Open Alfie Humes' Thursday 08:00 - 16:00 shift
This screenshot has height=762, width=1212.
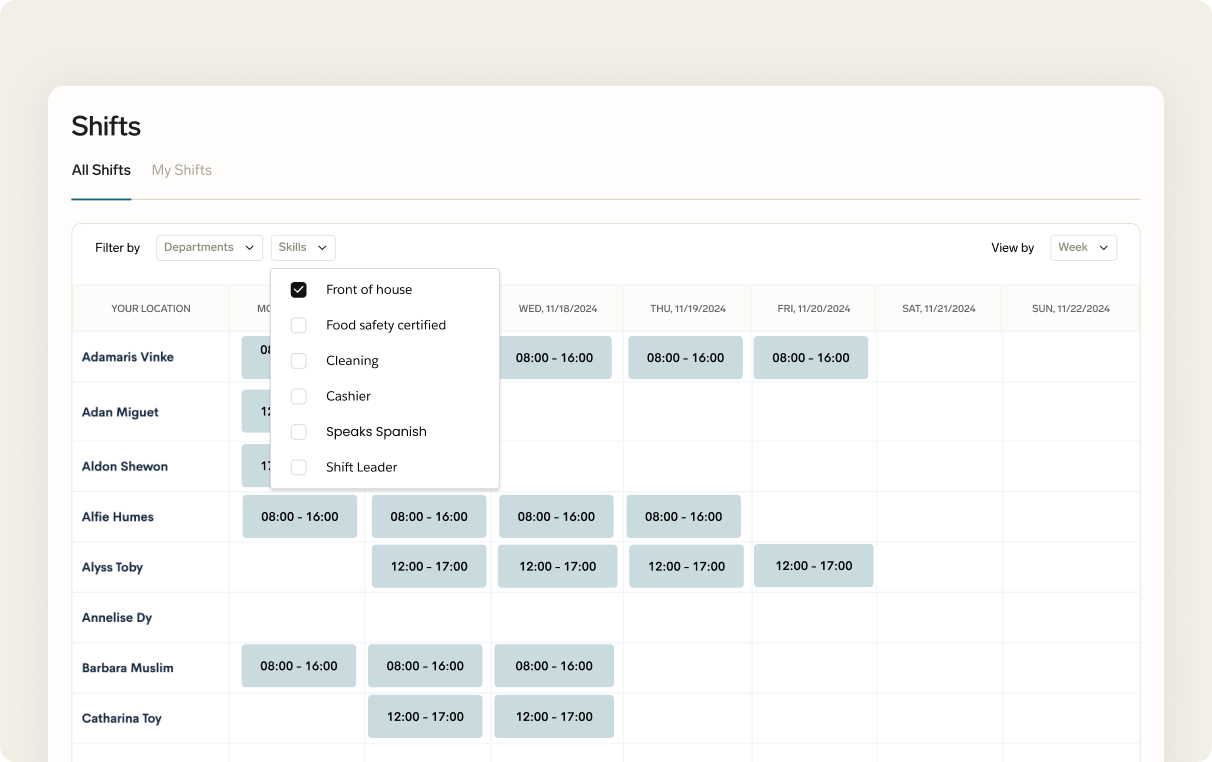click(684, 517)
